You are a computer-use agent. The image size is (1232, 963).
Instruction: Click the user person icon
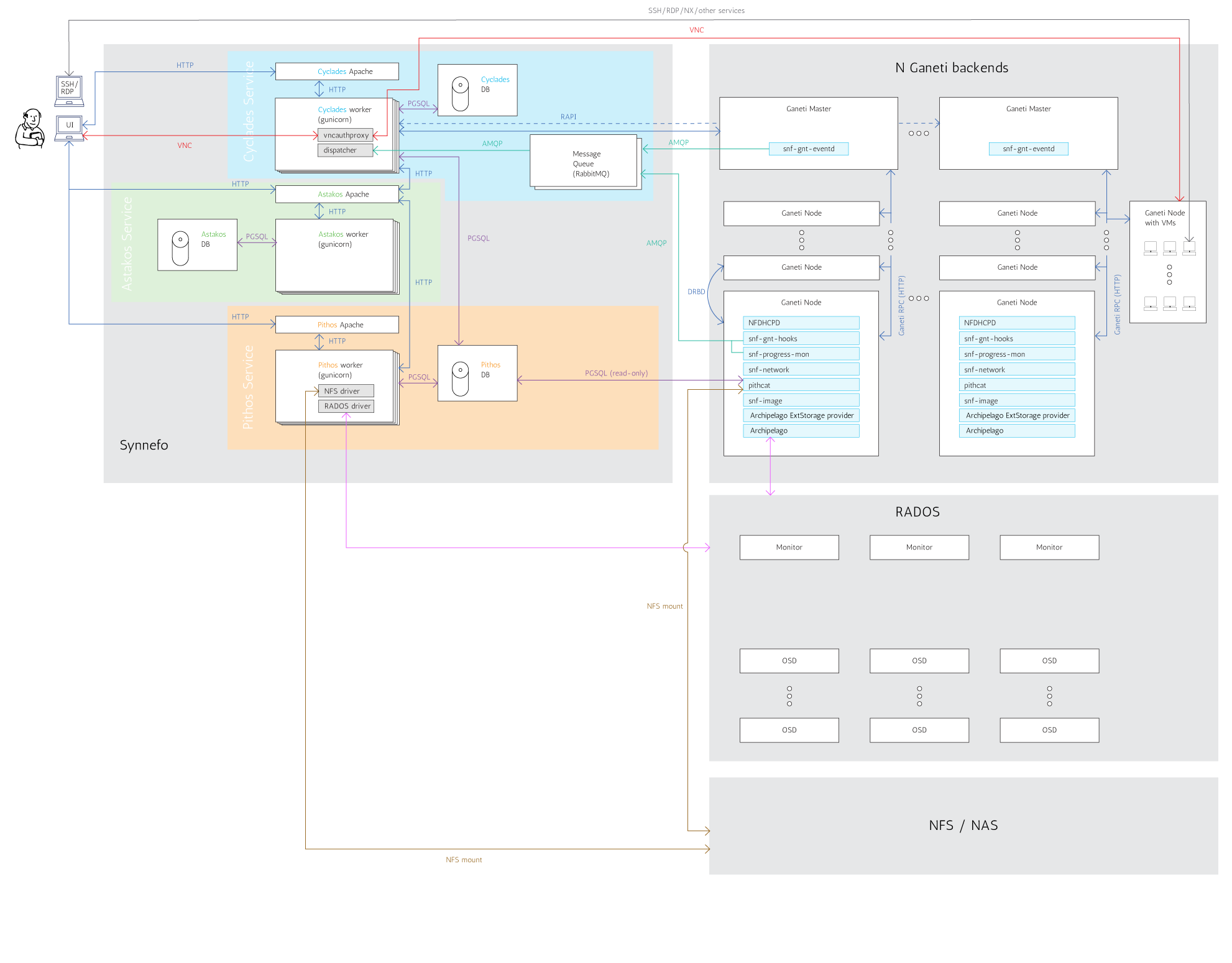(30, 129)
